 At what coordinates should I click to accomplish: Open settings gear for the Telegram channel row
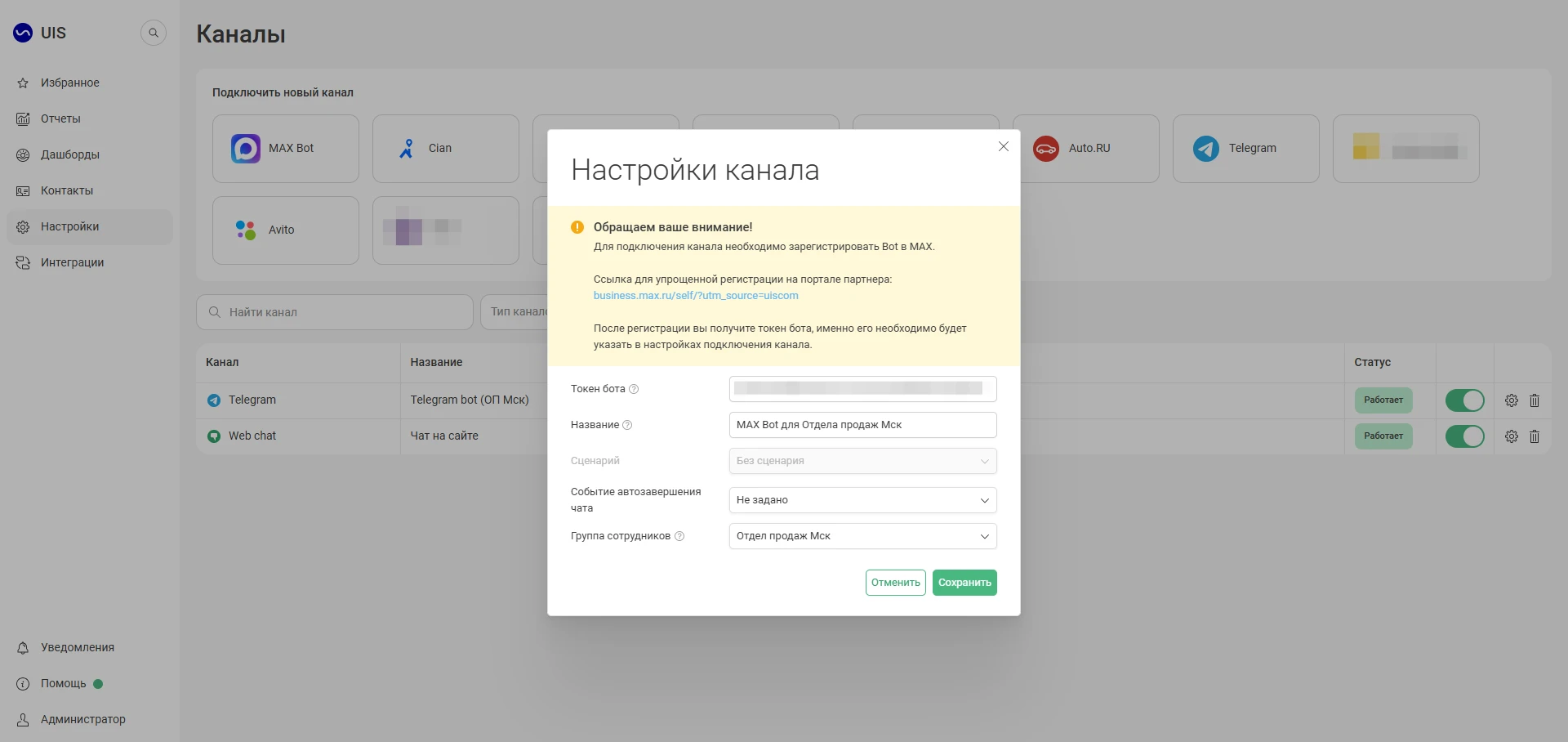[x=1512, y=400]
